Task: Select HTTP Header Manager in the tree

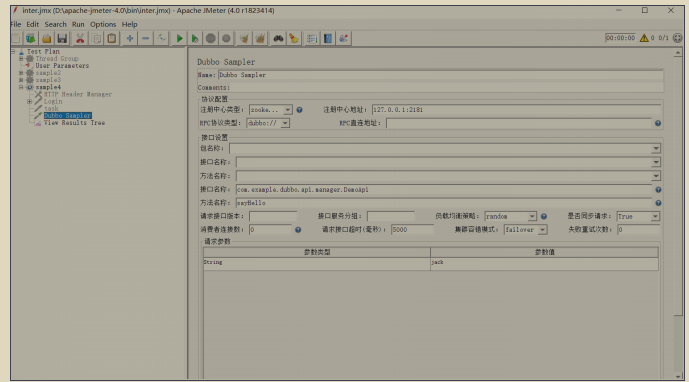Action: [x=78, y=95]
